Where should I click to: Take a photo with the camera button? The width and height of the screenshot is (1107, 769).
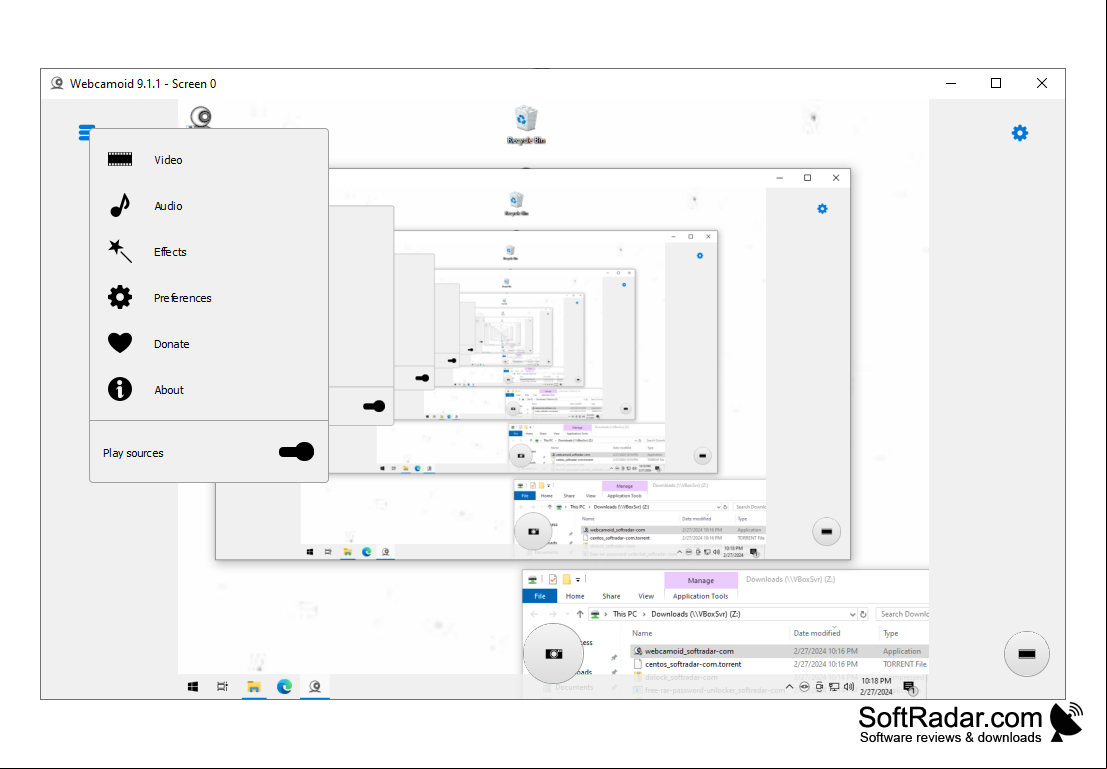coord(554,653)
